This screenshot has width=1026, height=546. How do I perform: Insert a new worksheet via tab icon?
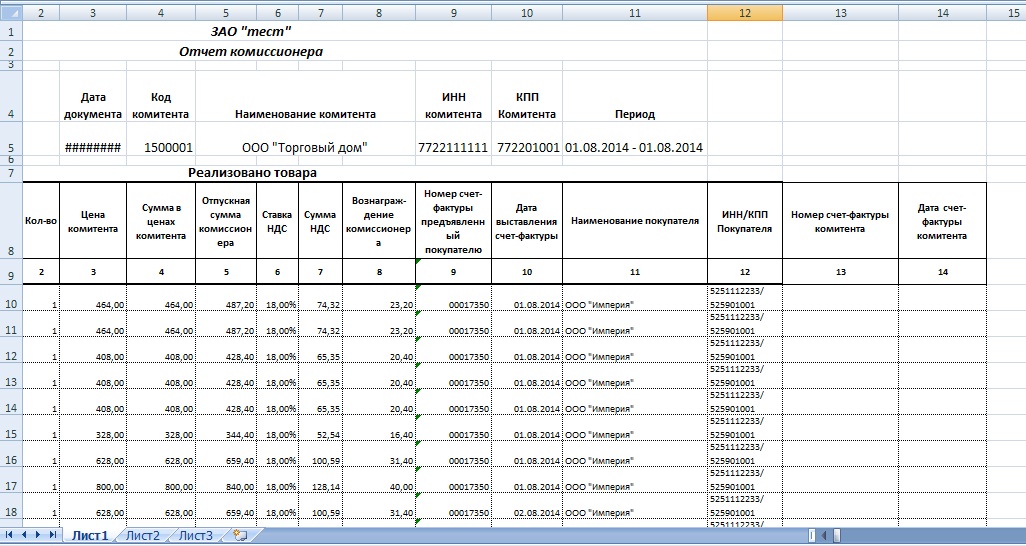(x=240, y=536)
